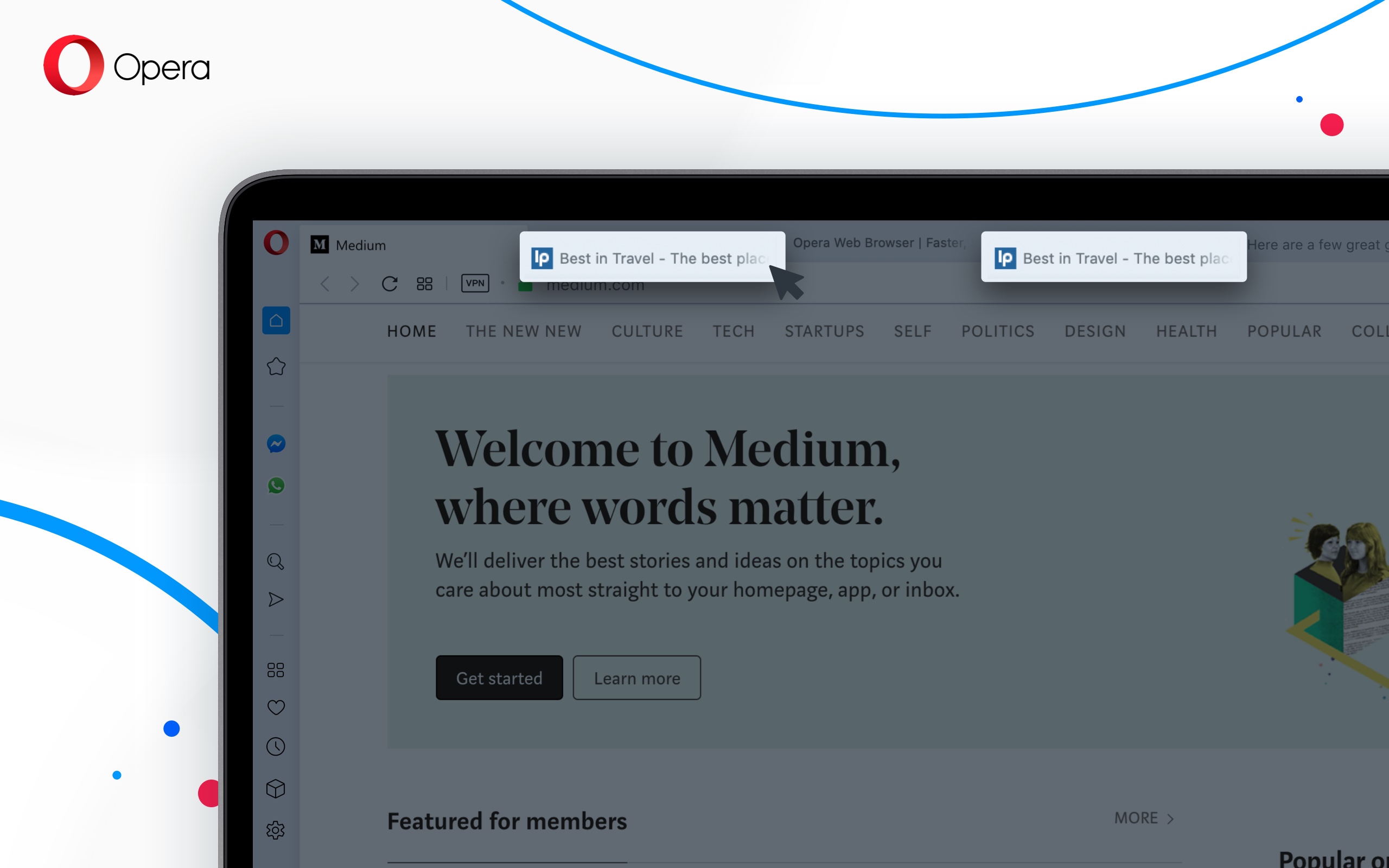Screen dimensions: 1389x868
Task: Open Instant Search magnifier in sidebar
Action: pos(276,561)
